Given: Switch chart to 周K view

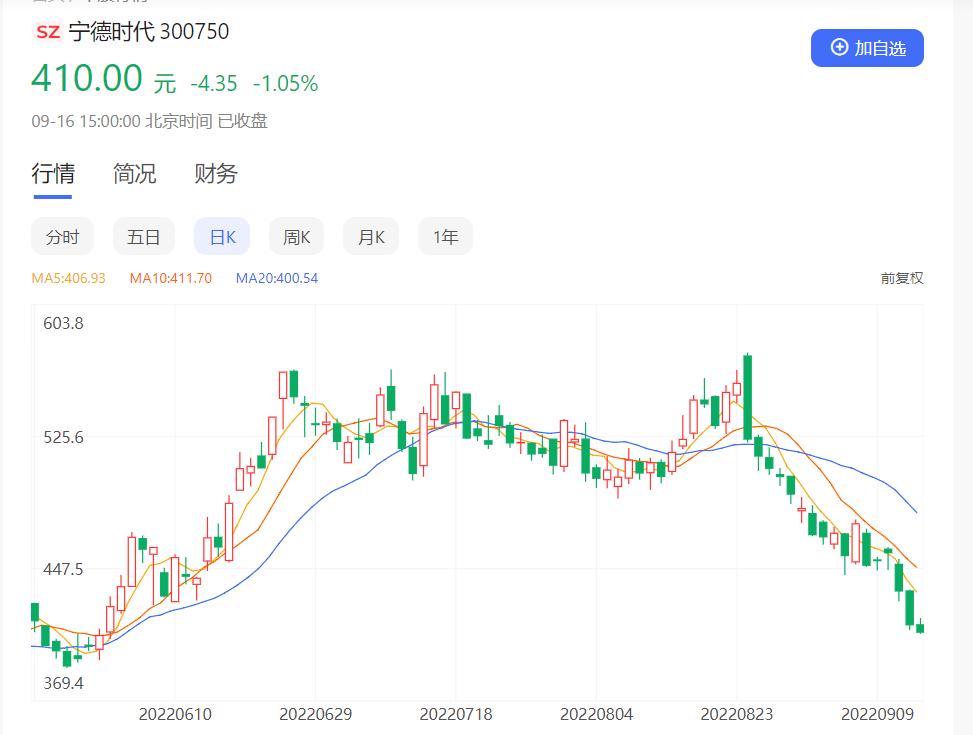Looking at the screenshot, I should [x=297, y=237].
